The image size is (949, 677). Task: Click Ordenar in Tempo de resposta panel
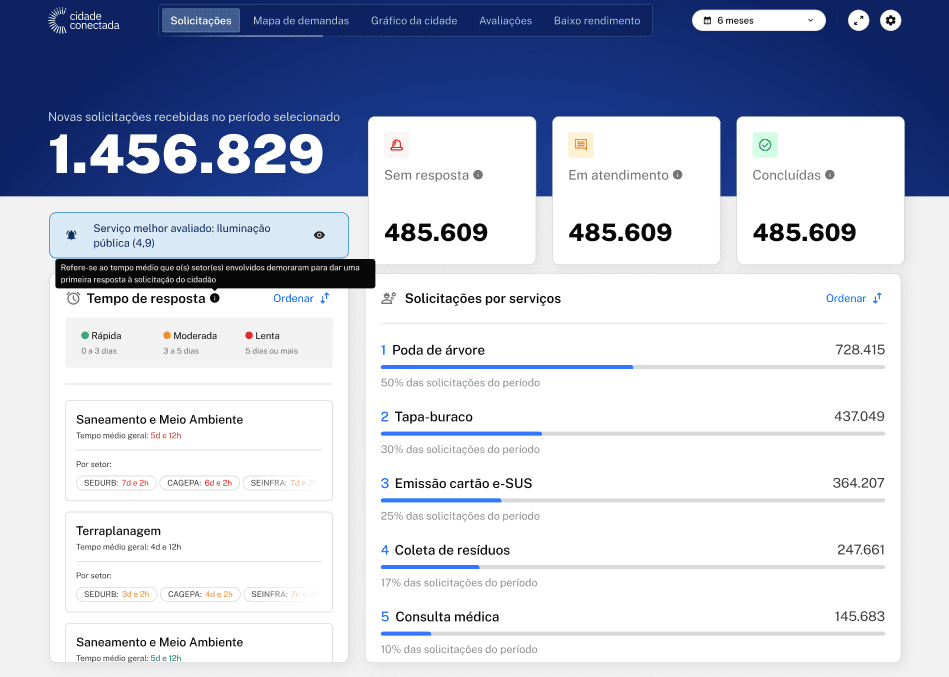[x=293, y=298]
